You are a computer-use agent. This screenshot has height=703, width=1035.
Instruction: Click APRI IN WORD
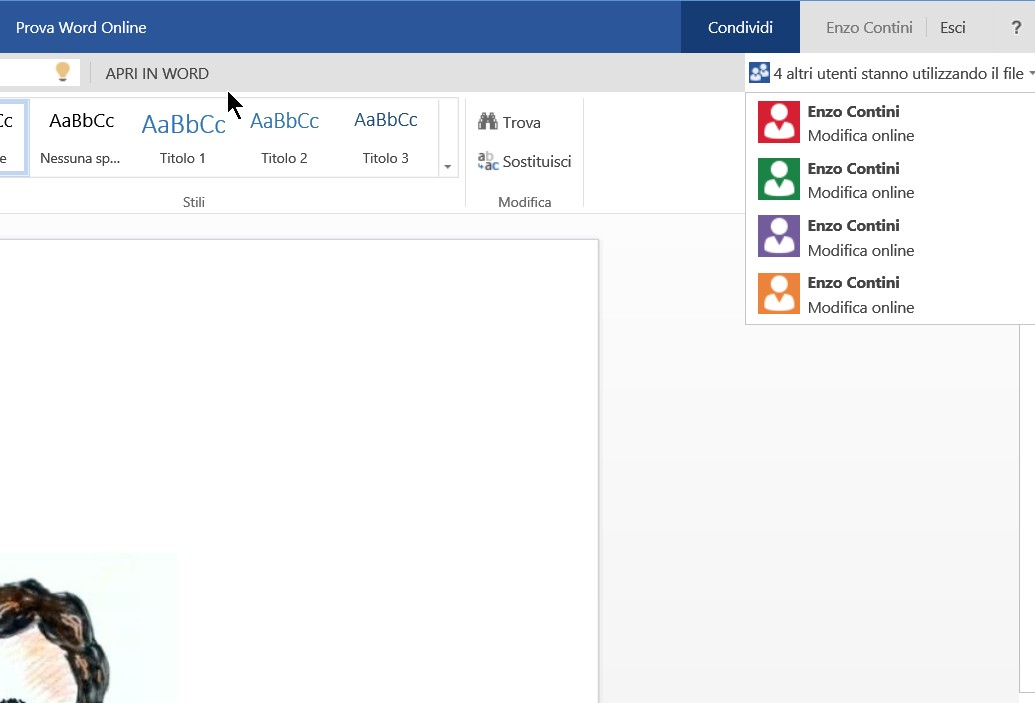coord(157,73)
